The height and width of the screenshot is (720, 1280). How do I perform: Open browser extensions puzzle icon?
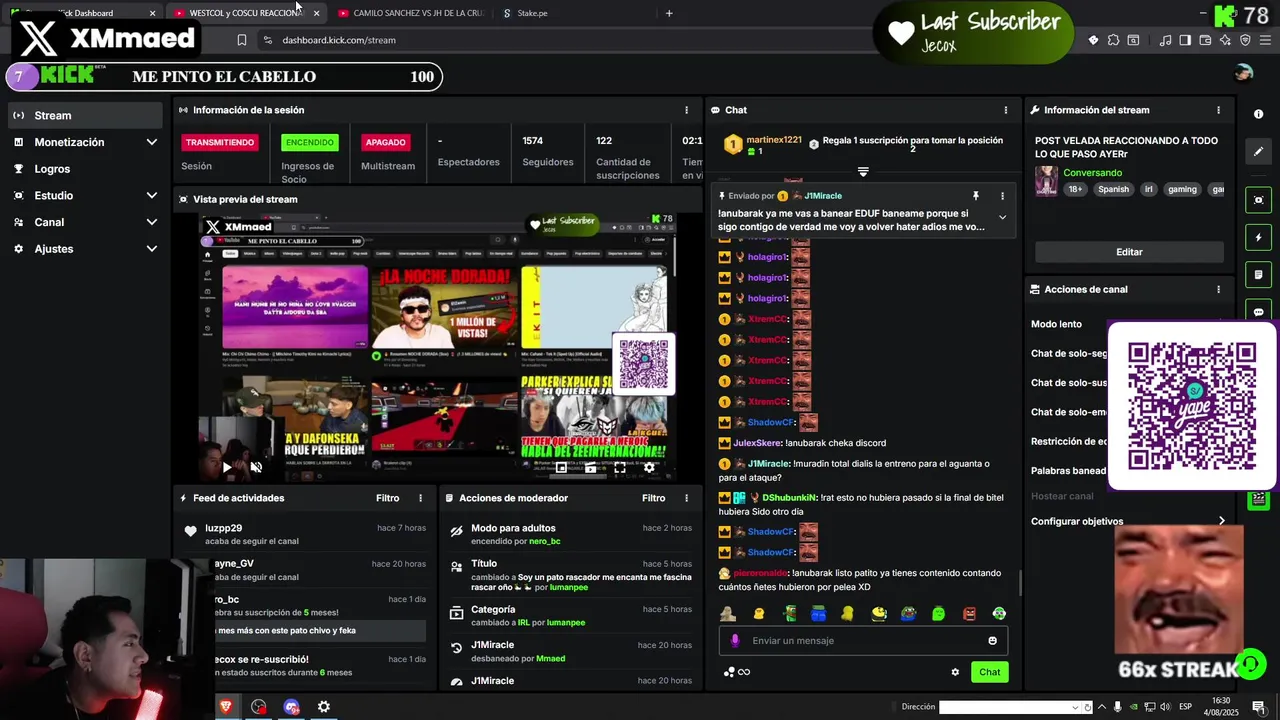(1113, 40)
